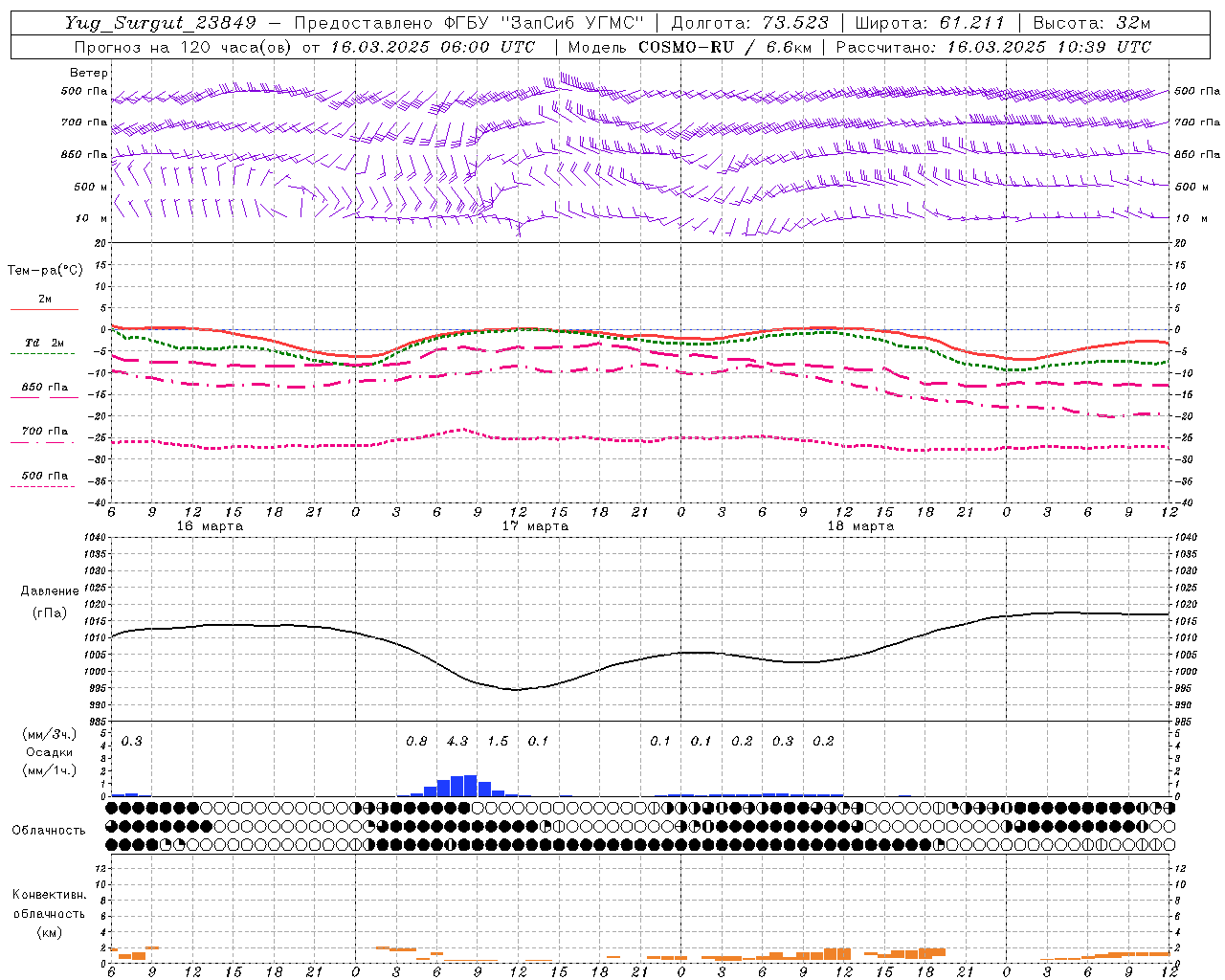Click the 700 гПа temperature legend entry
1225x980 pixels.
(x=44, y=431)
